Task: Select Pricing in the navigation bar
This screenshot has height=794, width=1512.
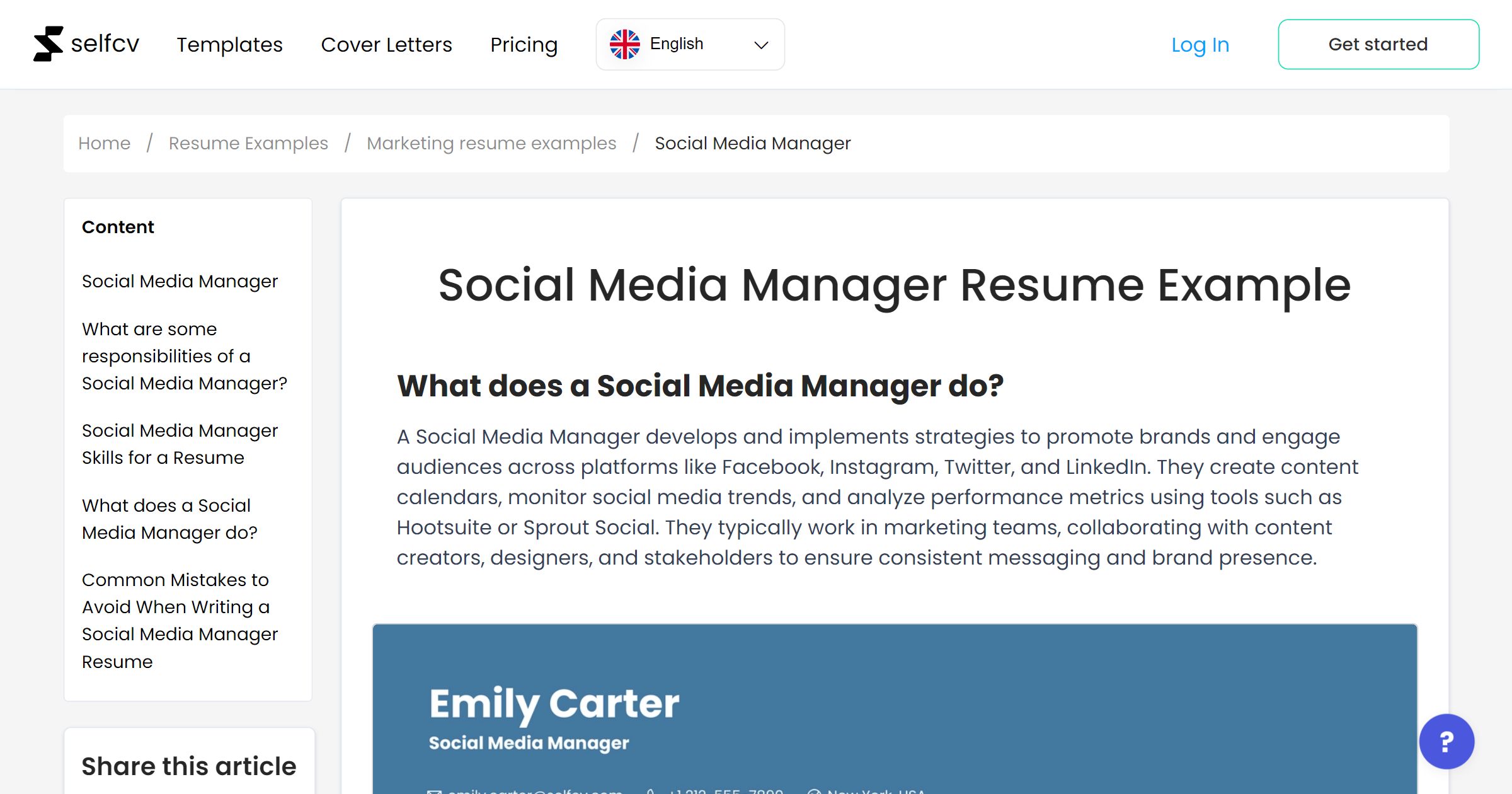Action: pos(524,44)
